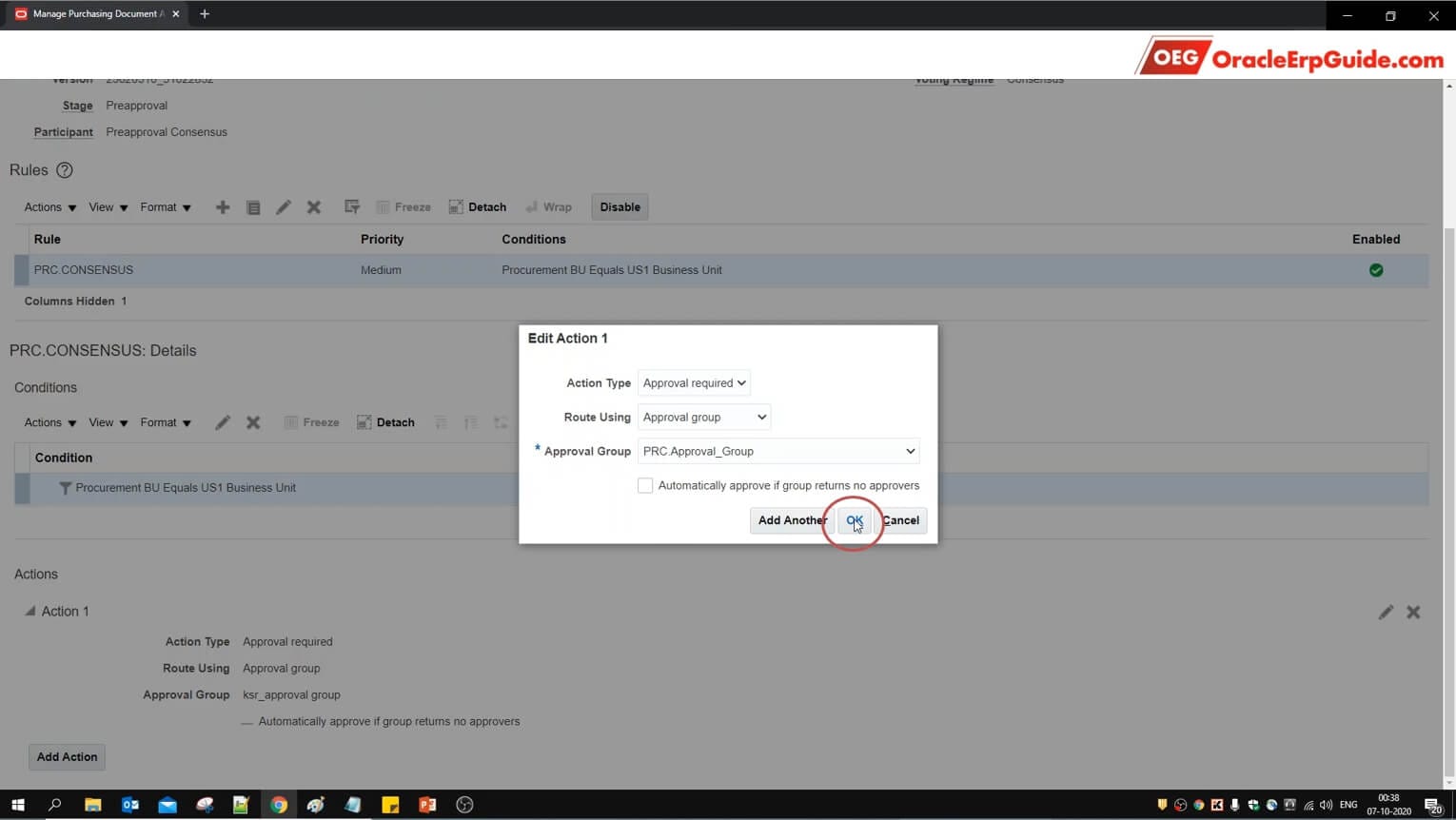The width and height of the screenshot is (1456, 820).
Task: Click Freeze in the Conditions toolbar
Action: (311, 422)
